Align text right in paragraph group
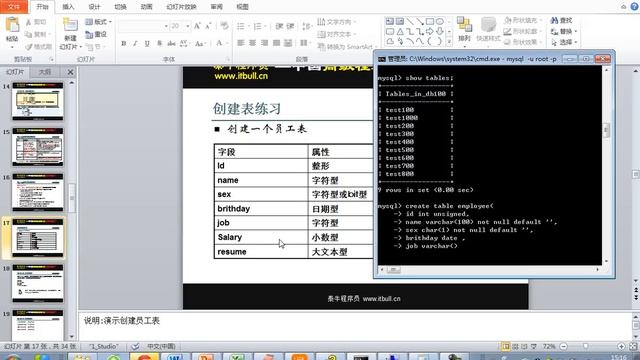The width and height of the screenshot is (640, 360). 264,43
